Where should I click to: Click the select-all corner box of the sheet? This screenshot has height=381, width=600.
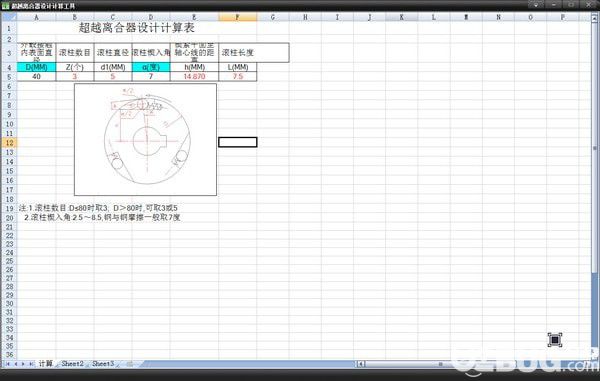point(9,17)
